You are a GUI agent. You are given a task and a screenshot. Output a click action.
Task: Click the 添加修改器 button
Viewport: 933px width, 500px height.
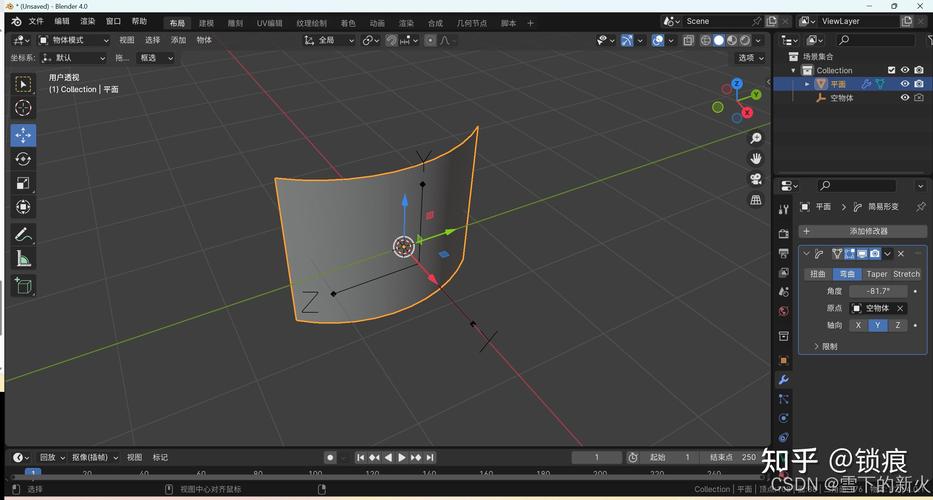point(862,231)
